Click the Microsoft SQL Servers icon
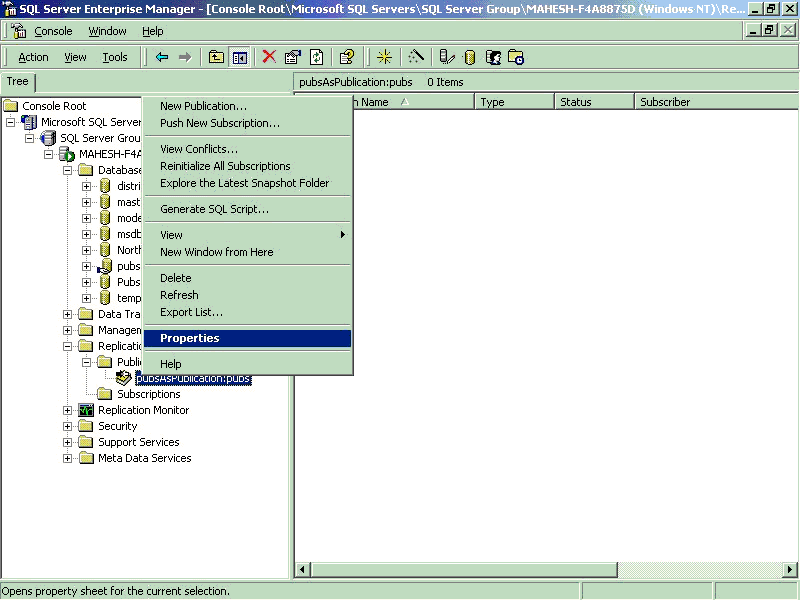 pyautogui.click(x=29, y=122)
